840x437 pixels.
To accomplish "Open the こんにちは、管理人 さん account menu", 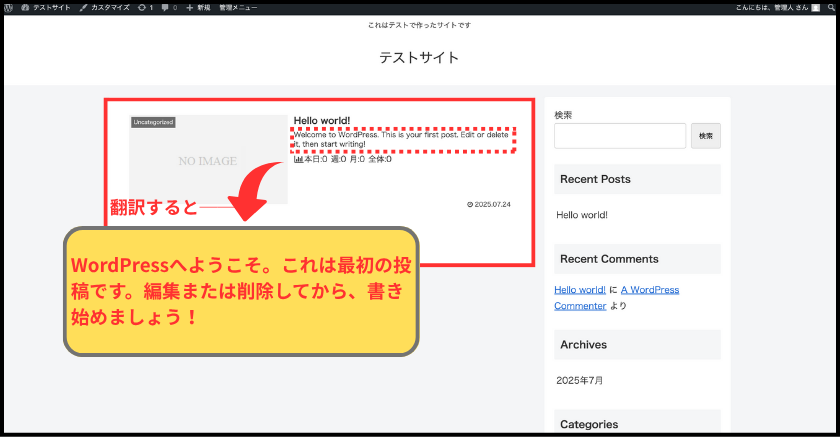I will (x=771, y=7).
